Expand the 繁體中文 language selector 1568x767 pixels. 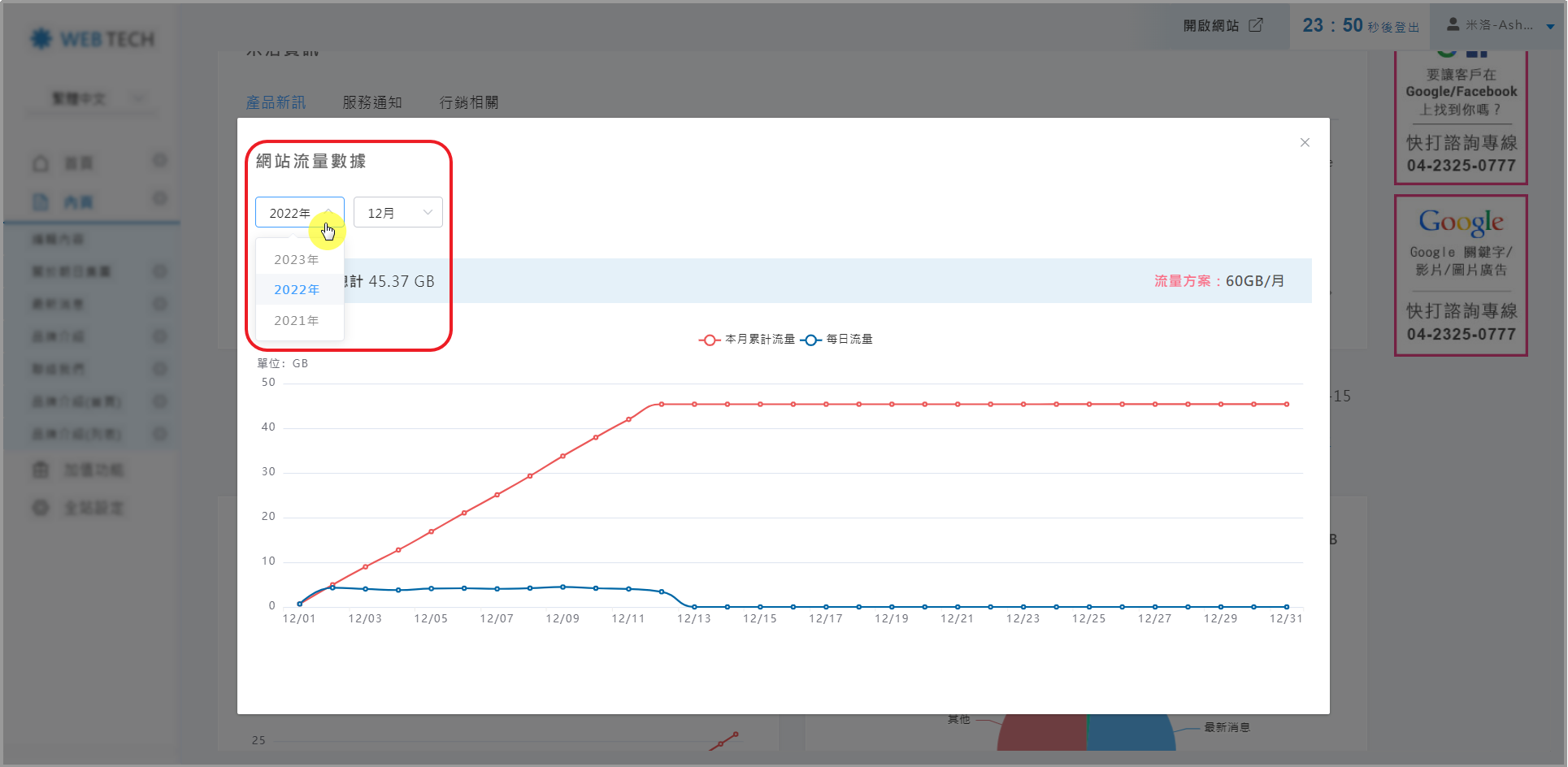point(98,99)
